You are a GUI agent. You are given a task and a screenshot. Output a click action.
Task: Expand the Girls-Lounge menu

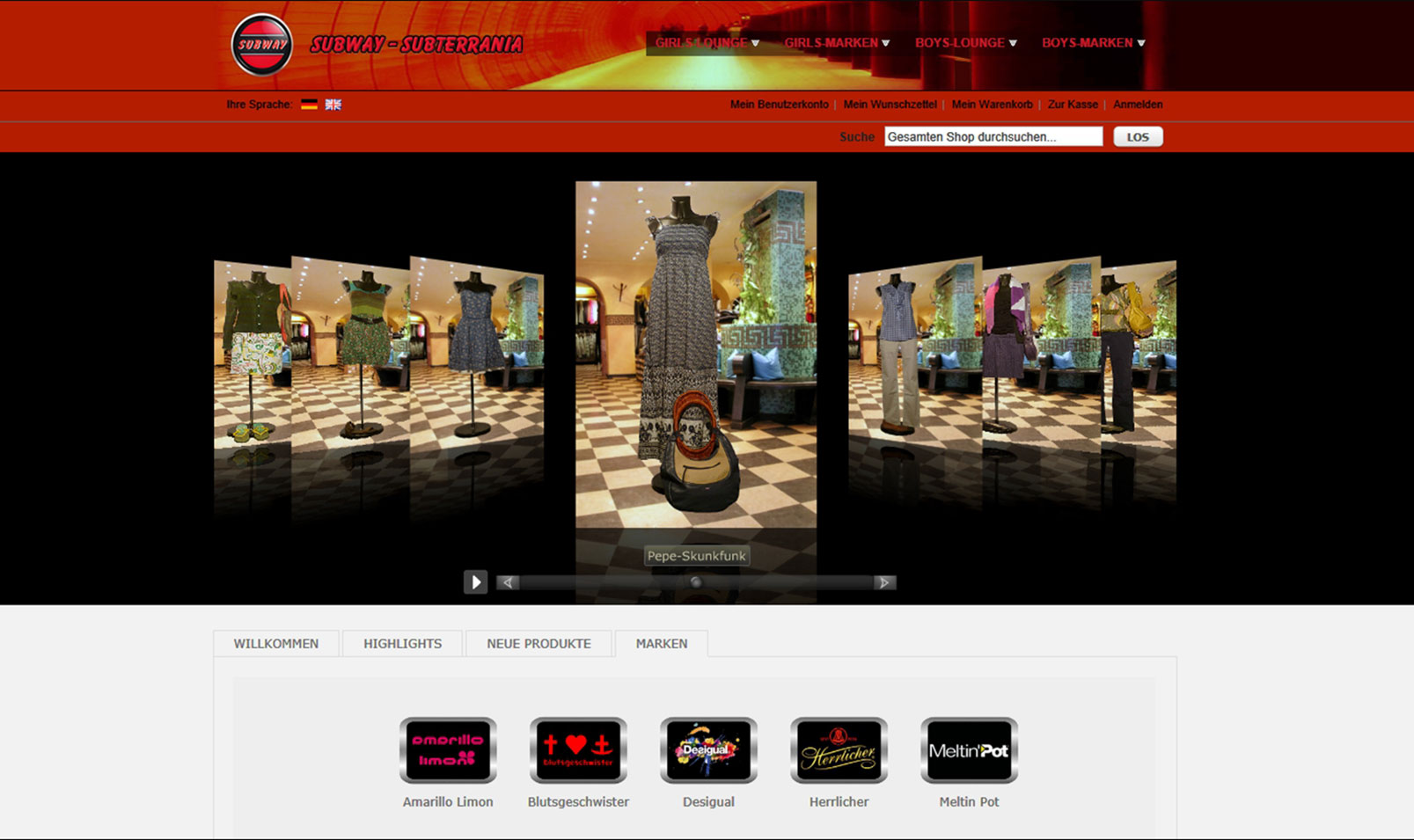(x=707, y=42)
